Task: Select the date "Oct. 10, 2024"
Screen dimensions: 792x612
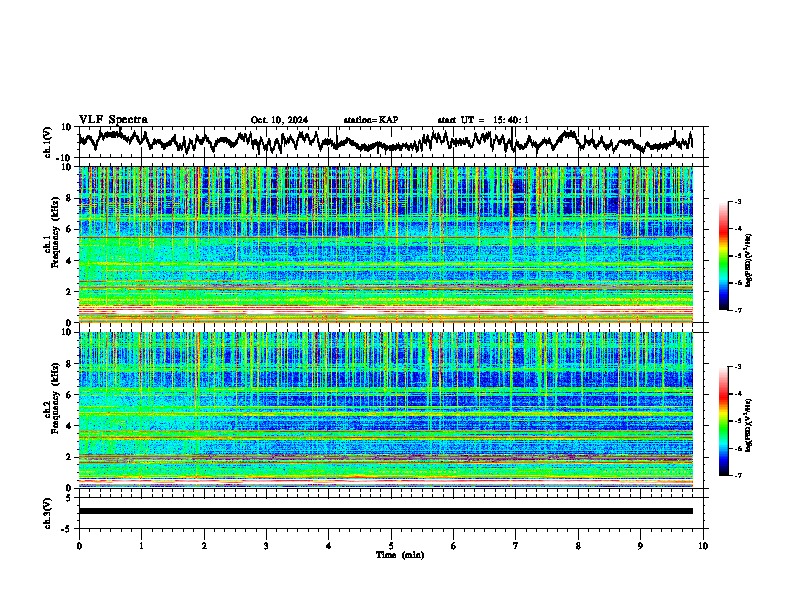Action: click(x=279, y=120)
